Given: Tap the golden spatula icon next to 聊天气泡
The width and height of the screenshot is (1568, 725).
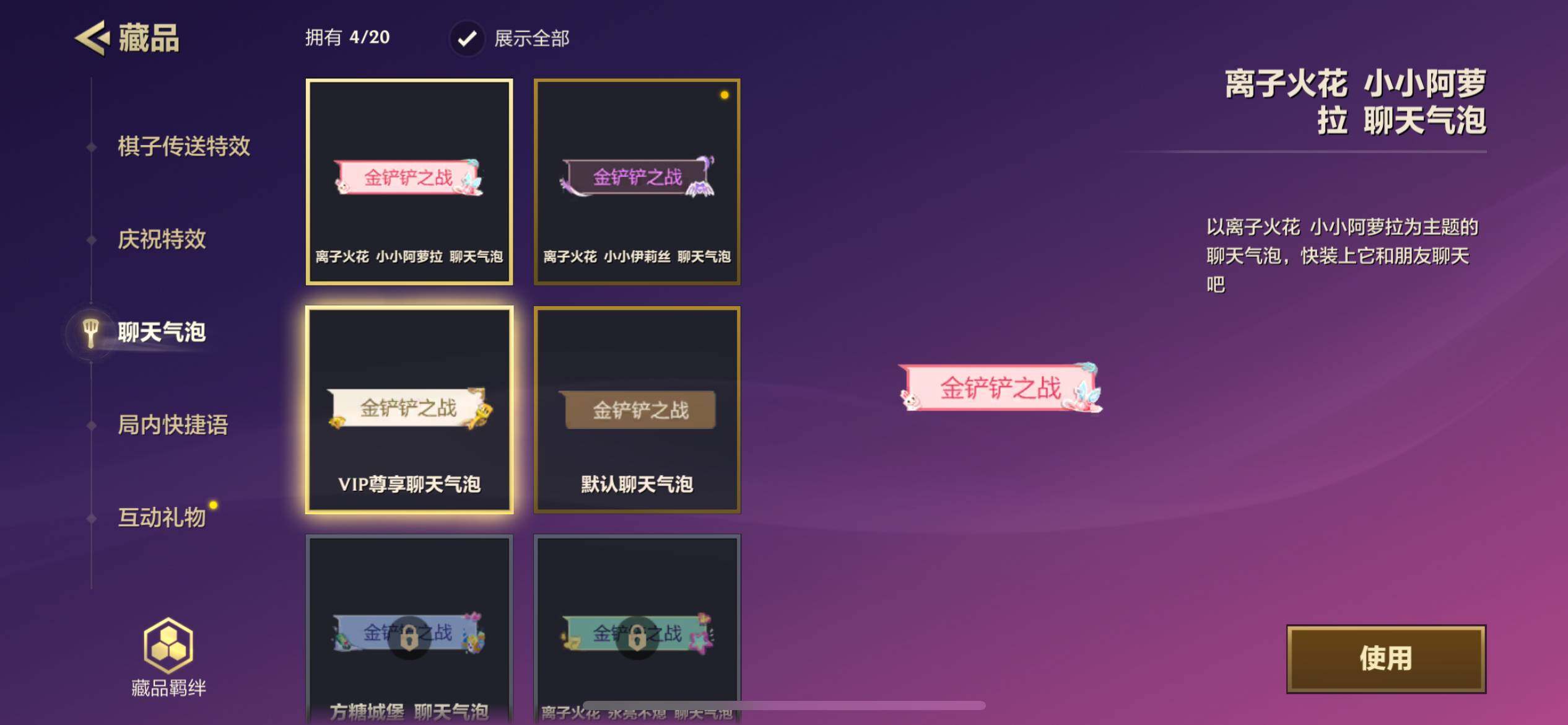Looking at the screenshot, I should click(x=91, y=333).
